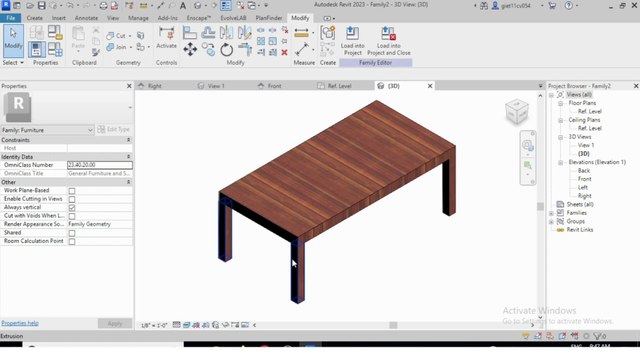The image size is (640, 360).
Task: Select the Rotate tool
Action: click(x=227, y=50)
